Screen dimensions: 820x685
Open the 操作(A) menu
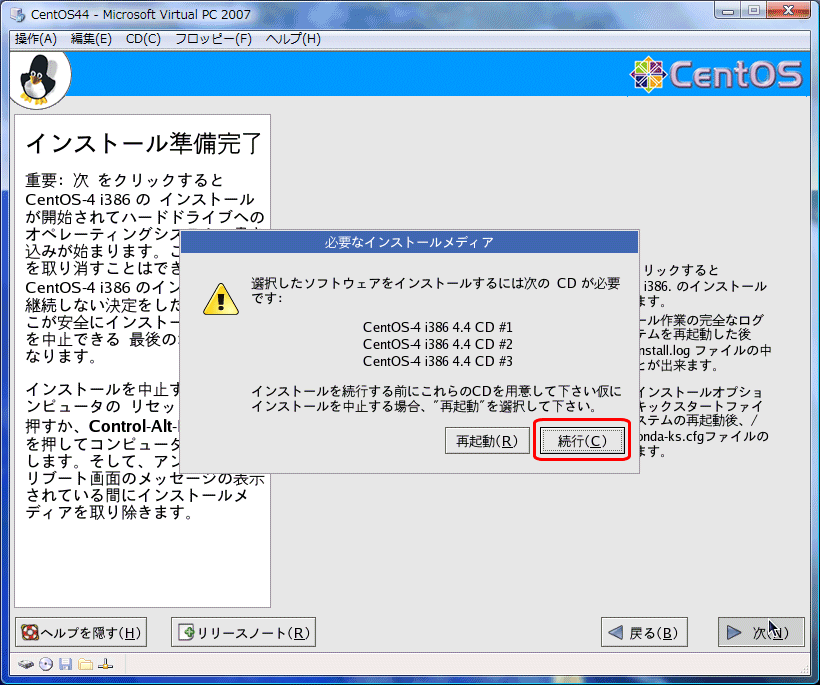(36, 39)
